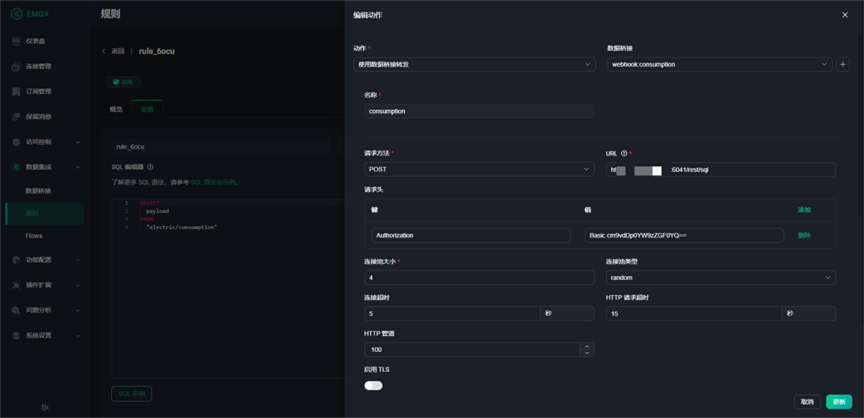Click the EMQX logo icon
Screen dimensions: 864x418
17,14
